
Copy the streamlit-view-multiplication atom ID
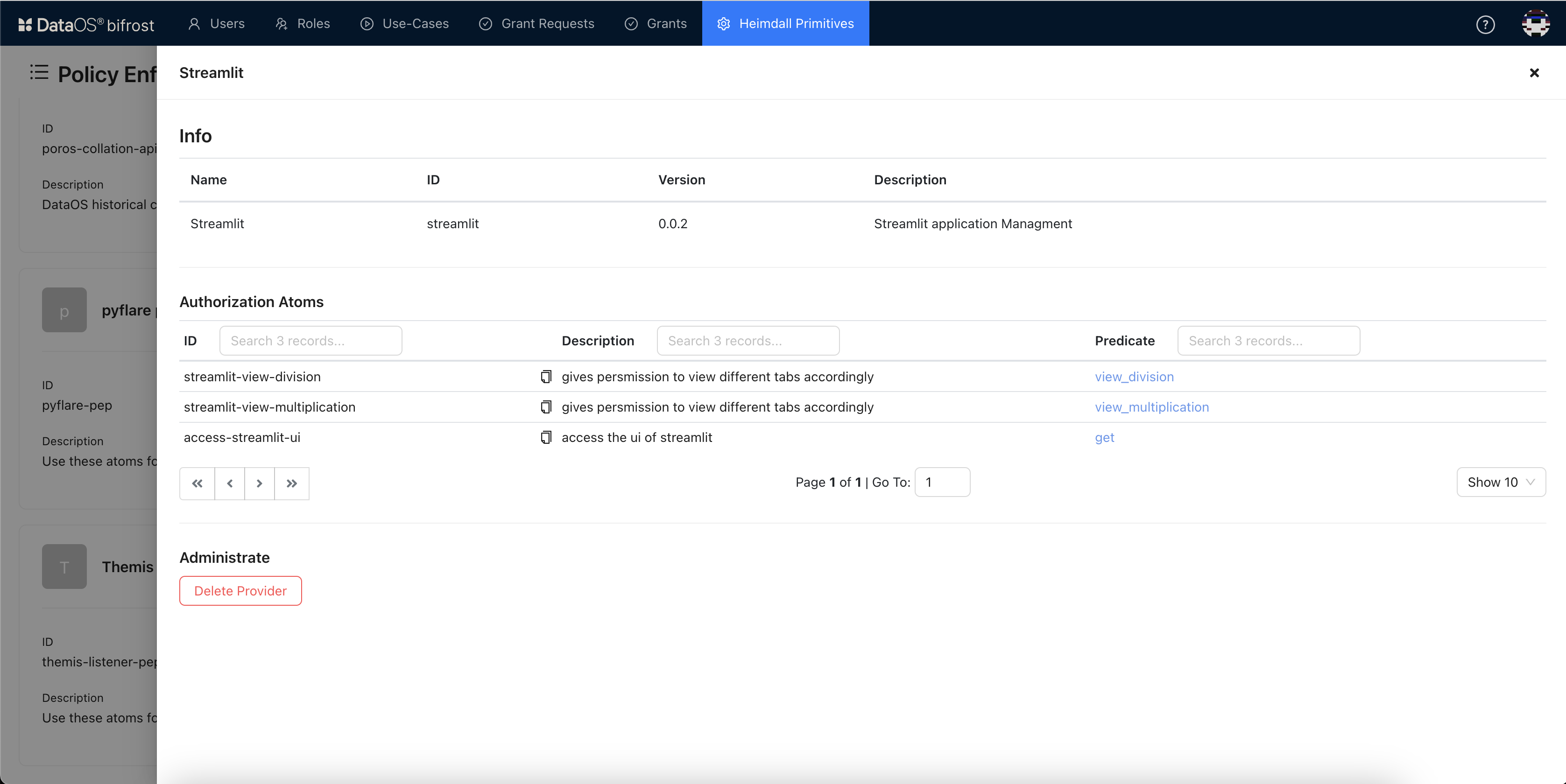coord(546,407)
